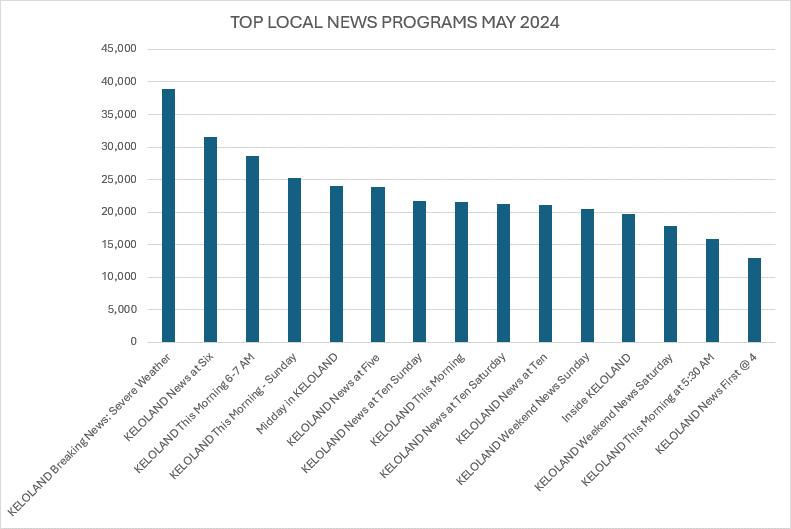Select the KELOLAND News at Ten Saturday bar
Viewport: 791px width, 529px height.
click(503, 273)
